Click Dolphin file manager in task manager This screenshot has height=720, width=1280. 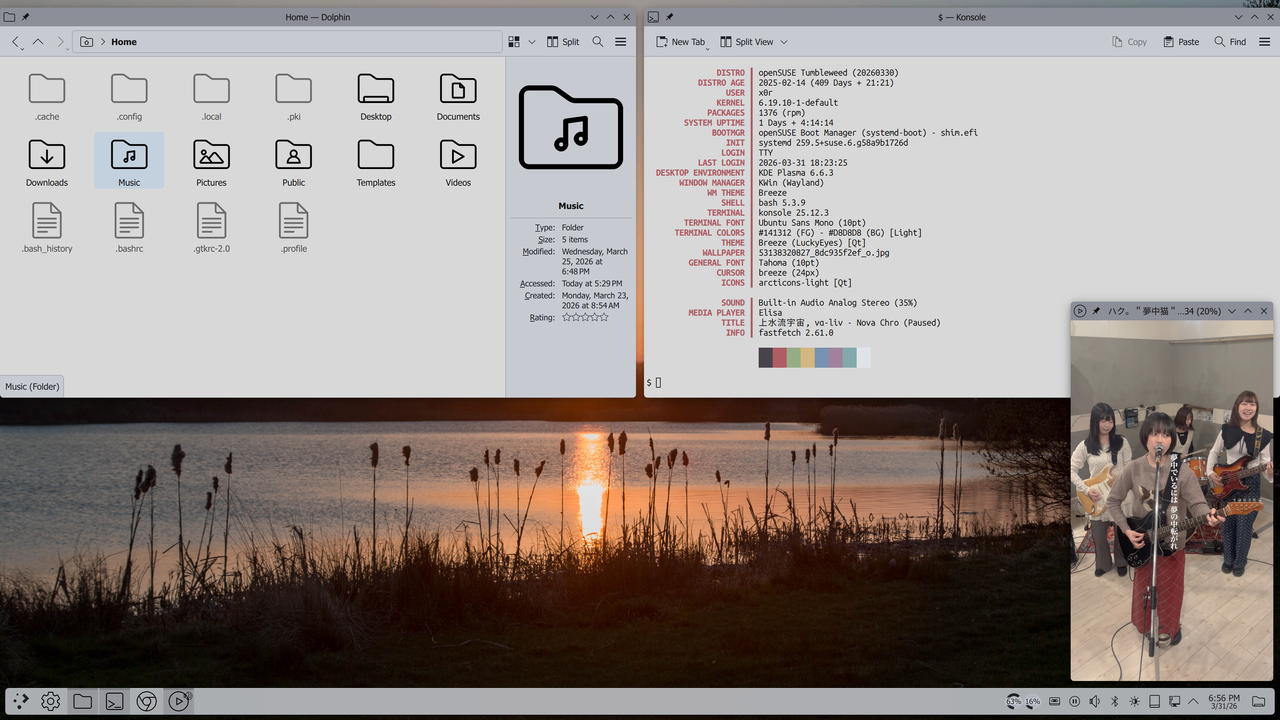pos(83,702)
